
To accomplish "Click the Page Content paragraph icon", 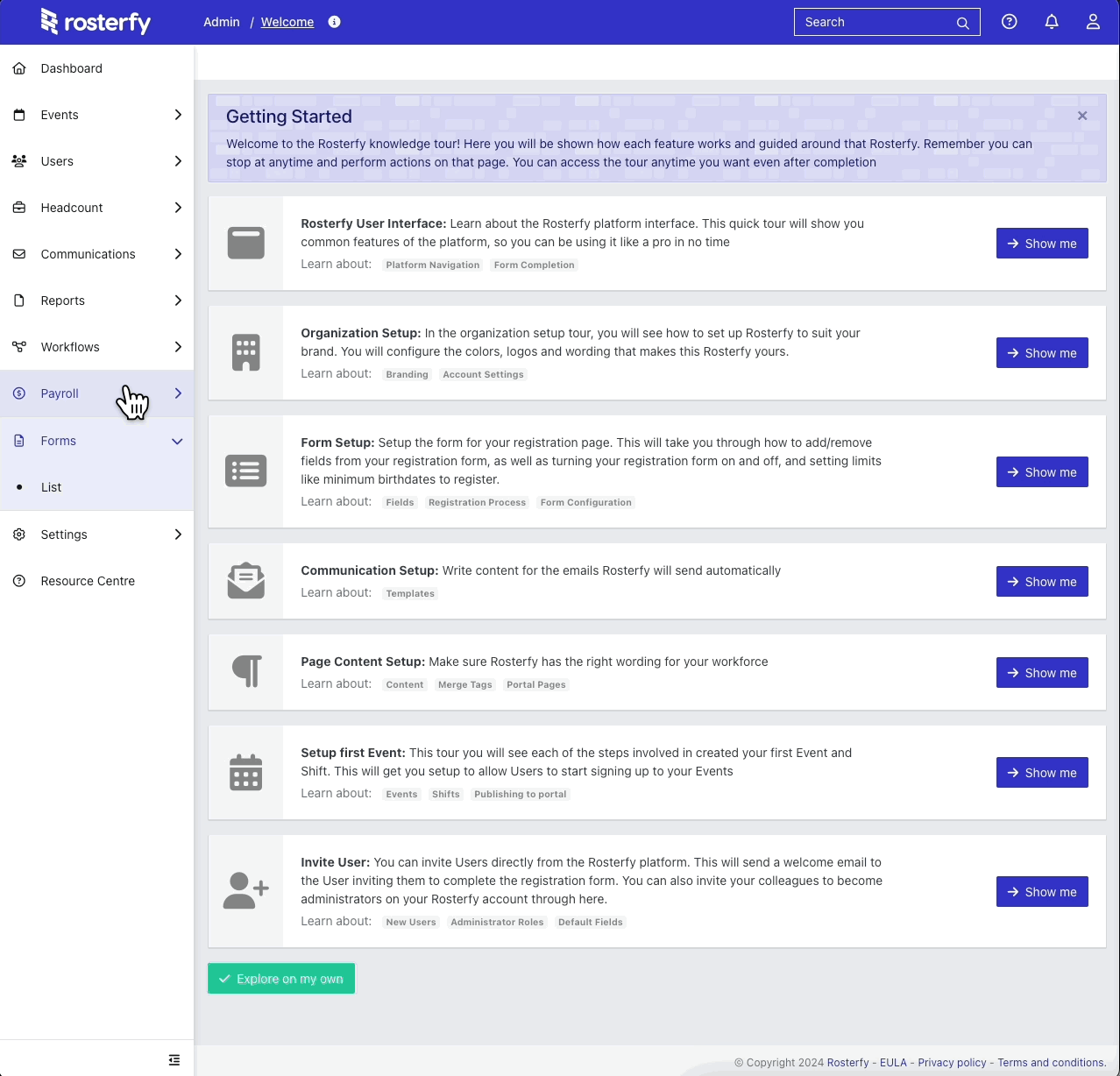I will pyautogui.click(x=246, y=671).
